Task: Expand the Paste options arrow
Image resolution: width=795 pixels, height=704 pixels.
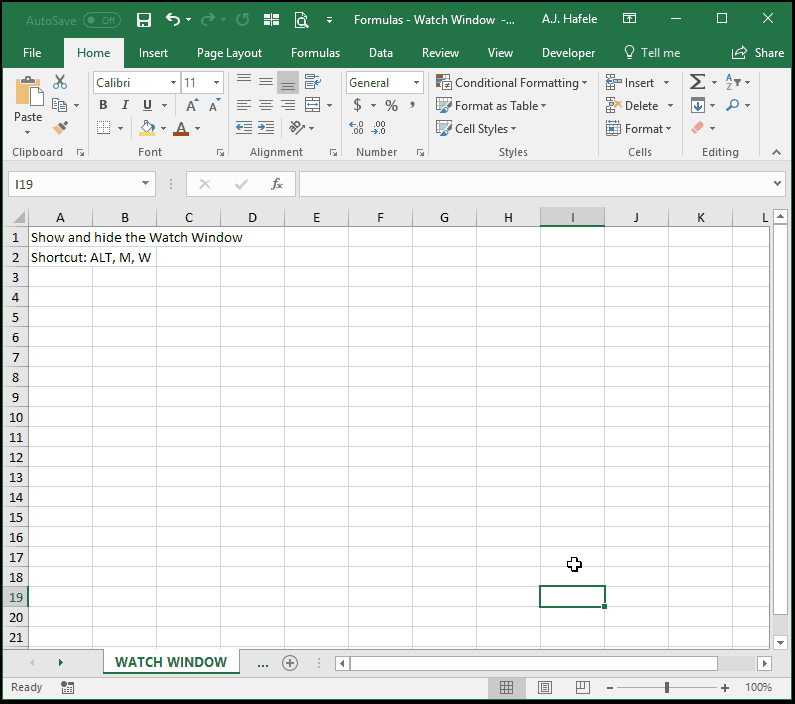Action: pos(28,132)
